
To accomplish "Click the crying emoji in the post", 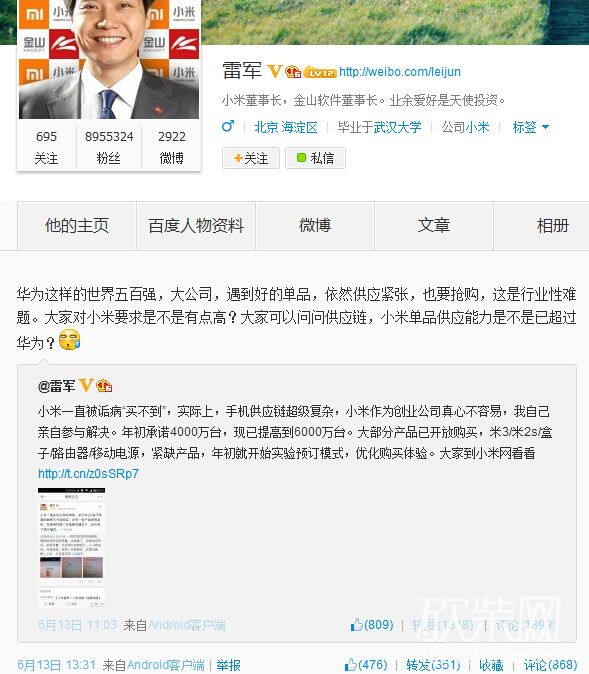I will [70, 340].
